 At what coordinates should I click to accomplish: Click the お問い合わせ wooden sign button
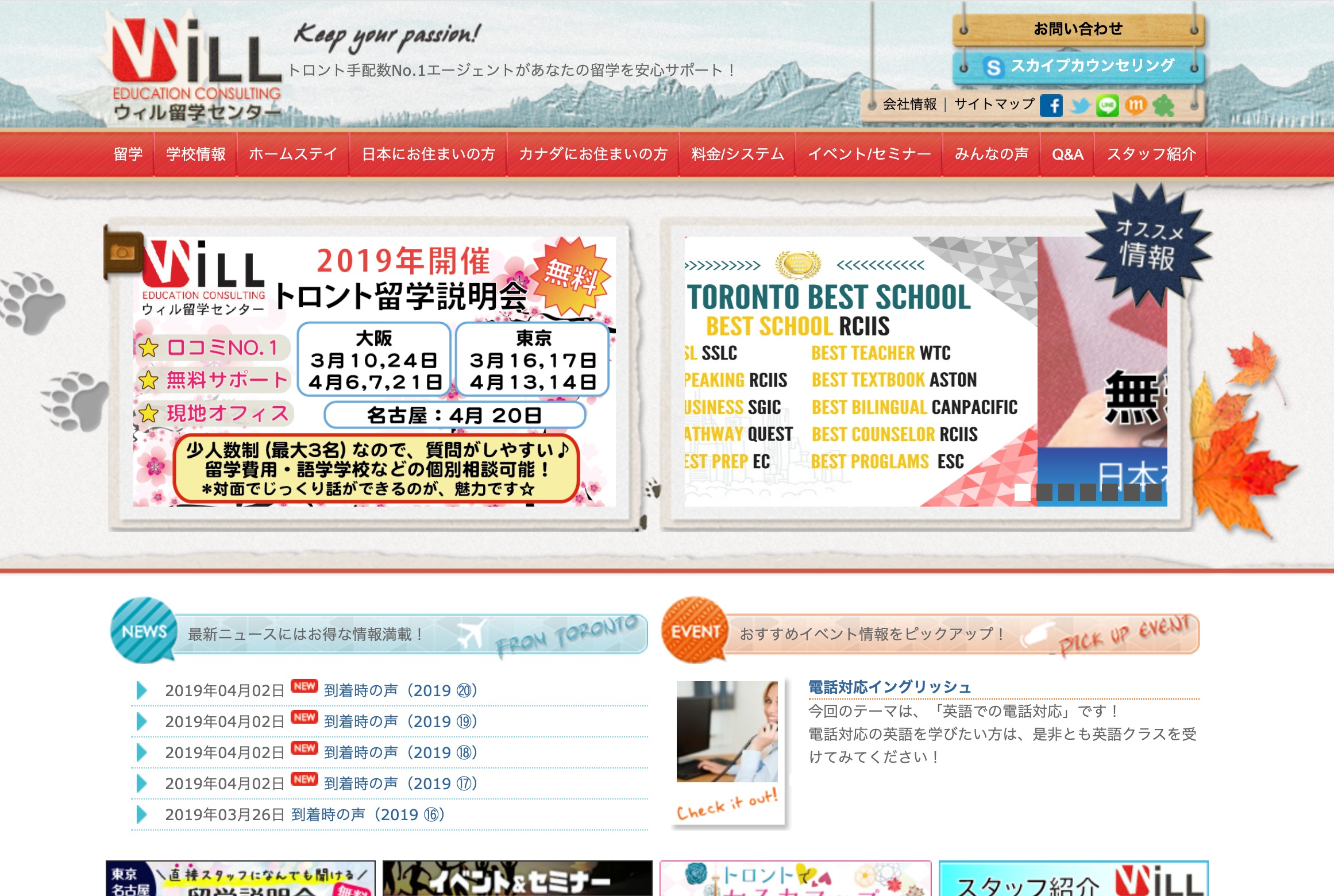[1078, 29]
